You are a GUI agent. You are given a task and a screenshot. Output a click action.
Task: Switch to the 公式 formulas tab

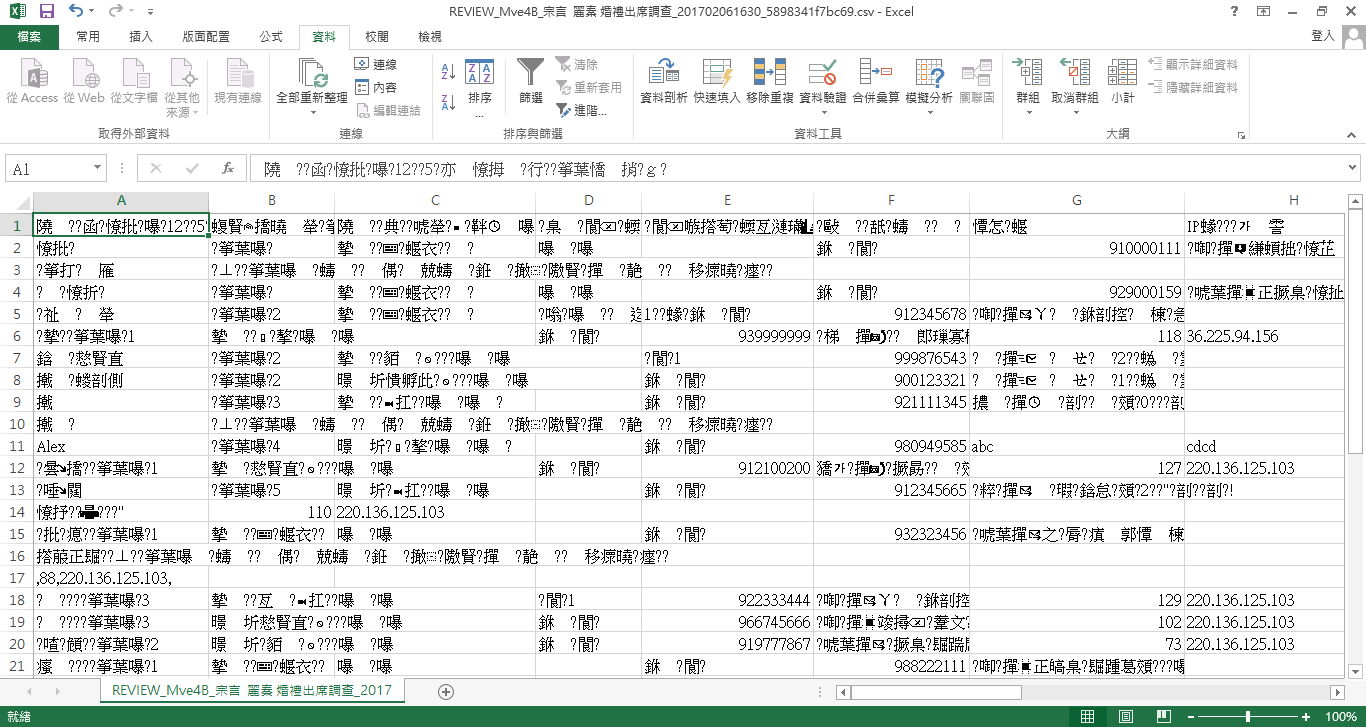pos(270,37)
